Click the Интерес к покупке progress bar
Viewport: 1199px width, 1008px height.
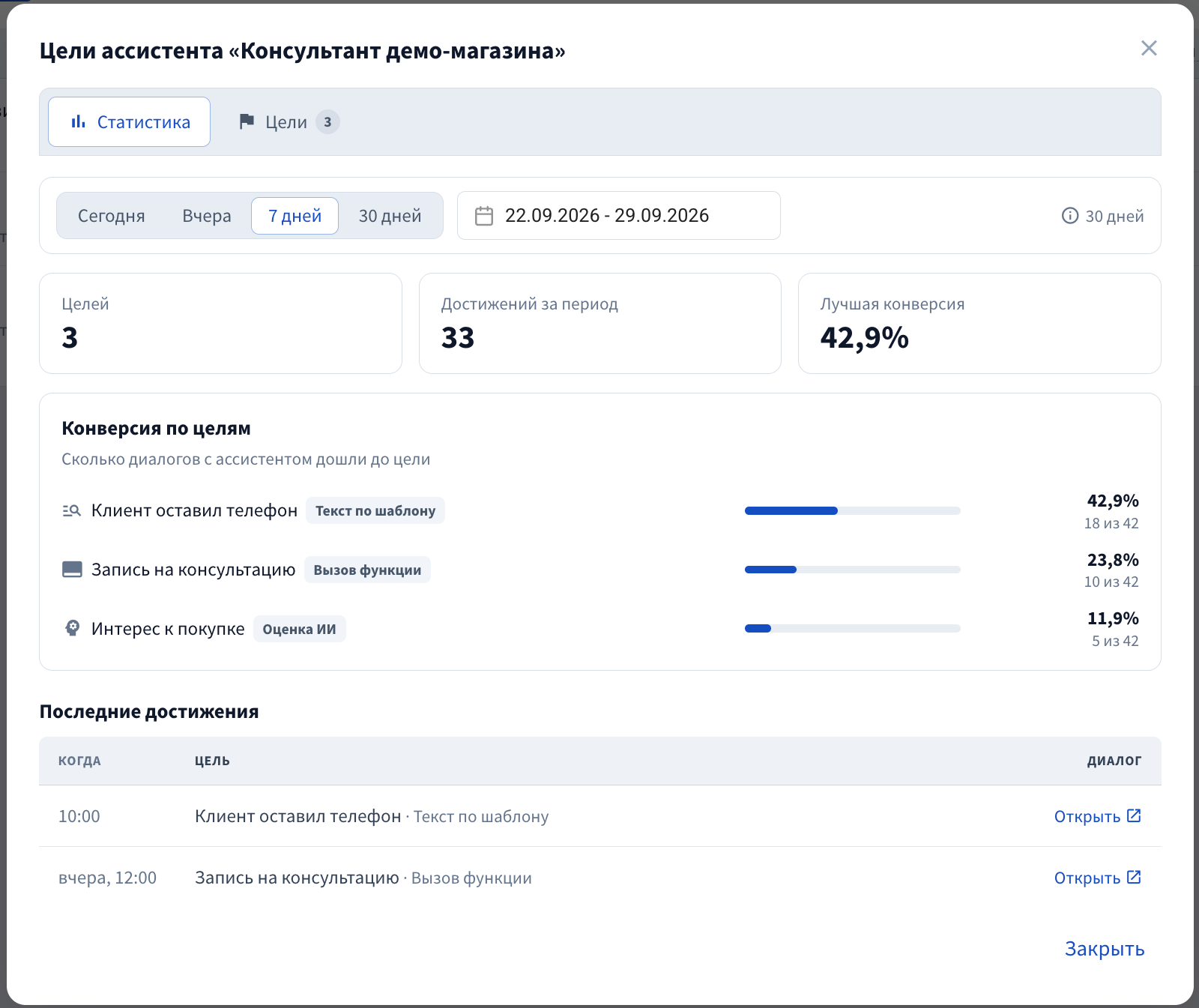853,628
